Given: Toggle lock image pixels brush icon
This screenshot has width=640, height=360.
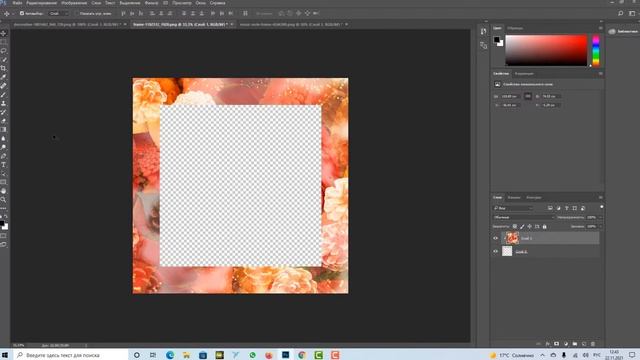Looking at the screenshot, I should [x=522, y=227].
